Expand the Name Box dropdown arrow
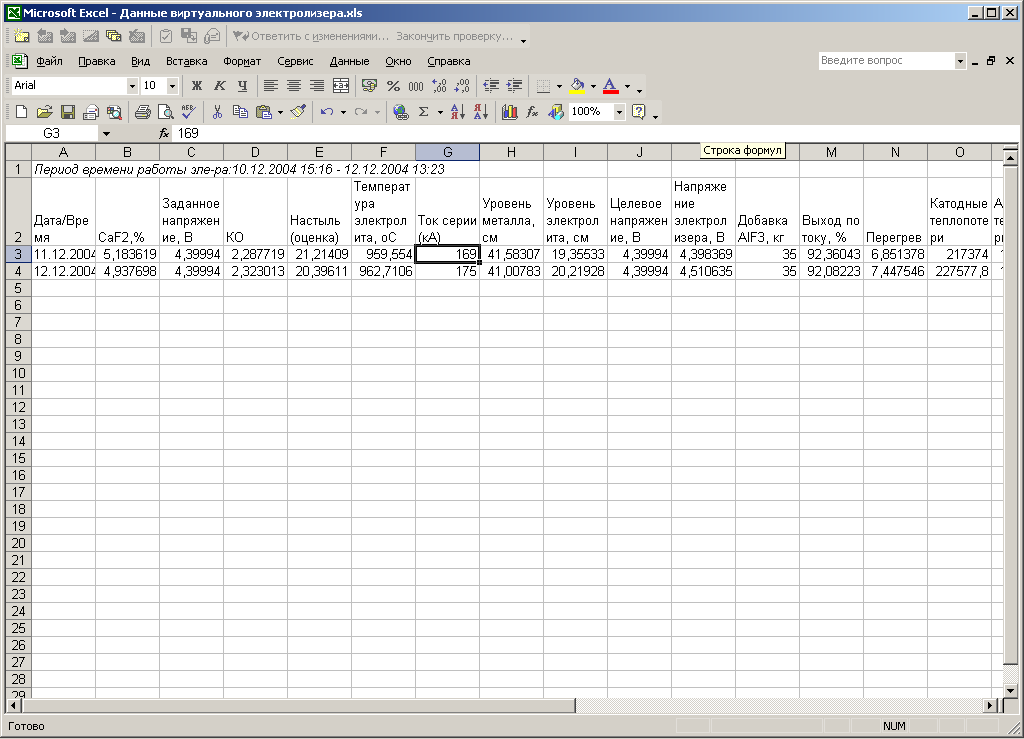The height and width of the screenshot is (739, 1024). [x=106, y=134]
